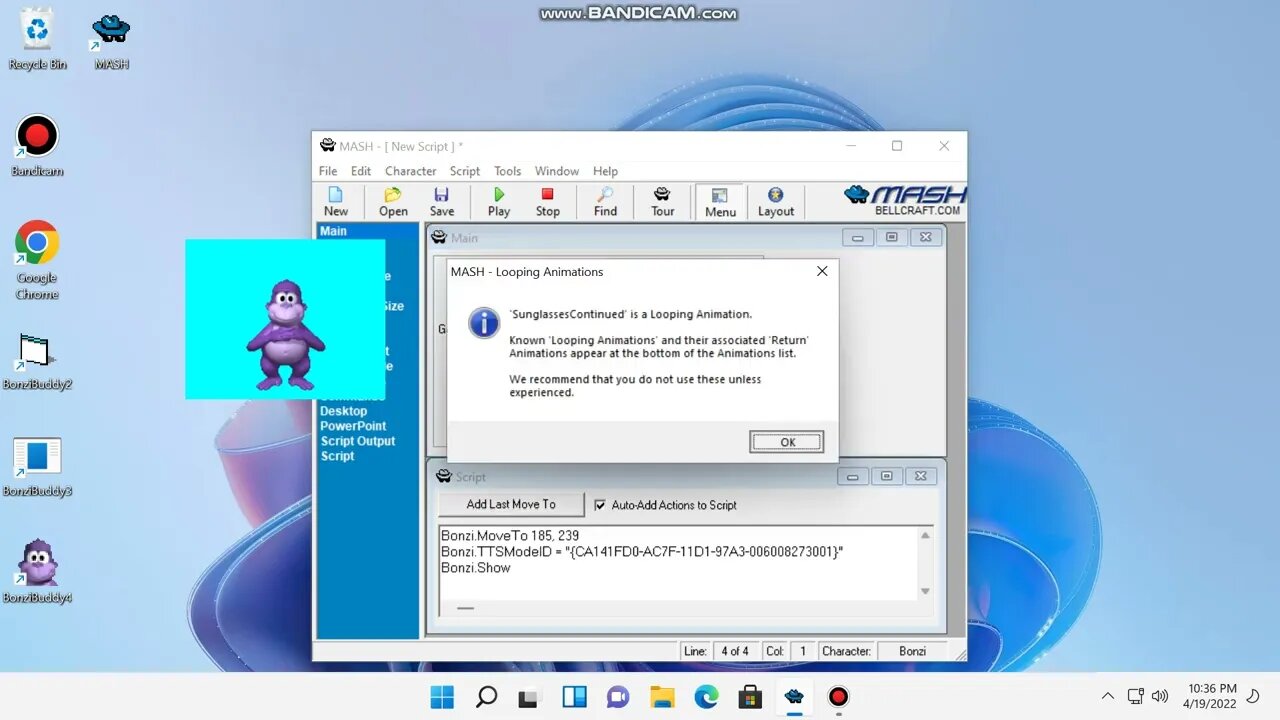This screenshot has width=1280, height=720.
Task: Close the Looping Animations dialog
Action: [x=822, y=271]
